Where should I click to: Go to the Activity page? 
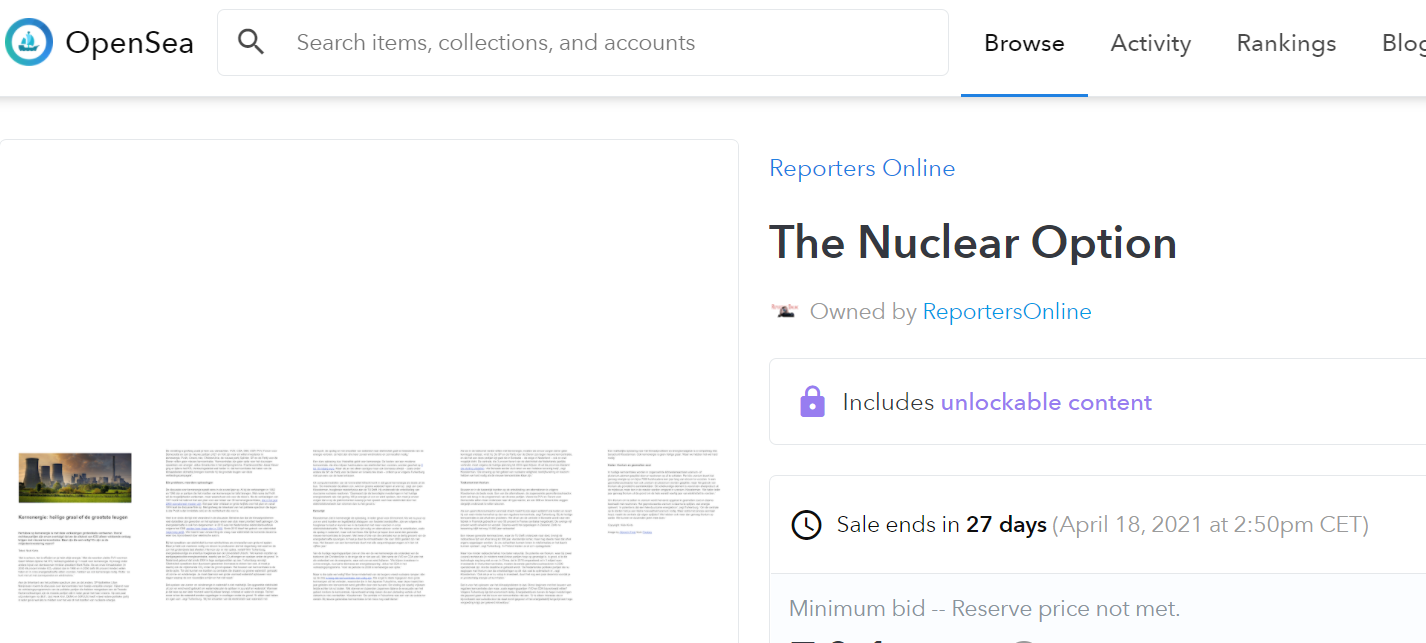(1150, 44)
